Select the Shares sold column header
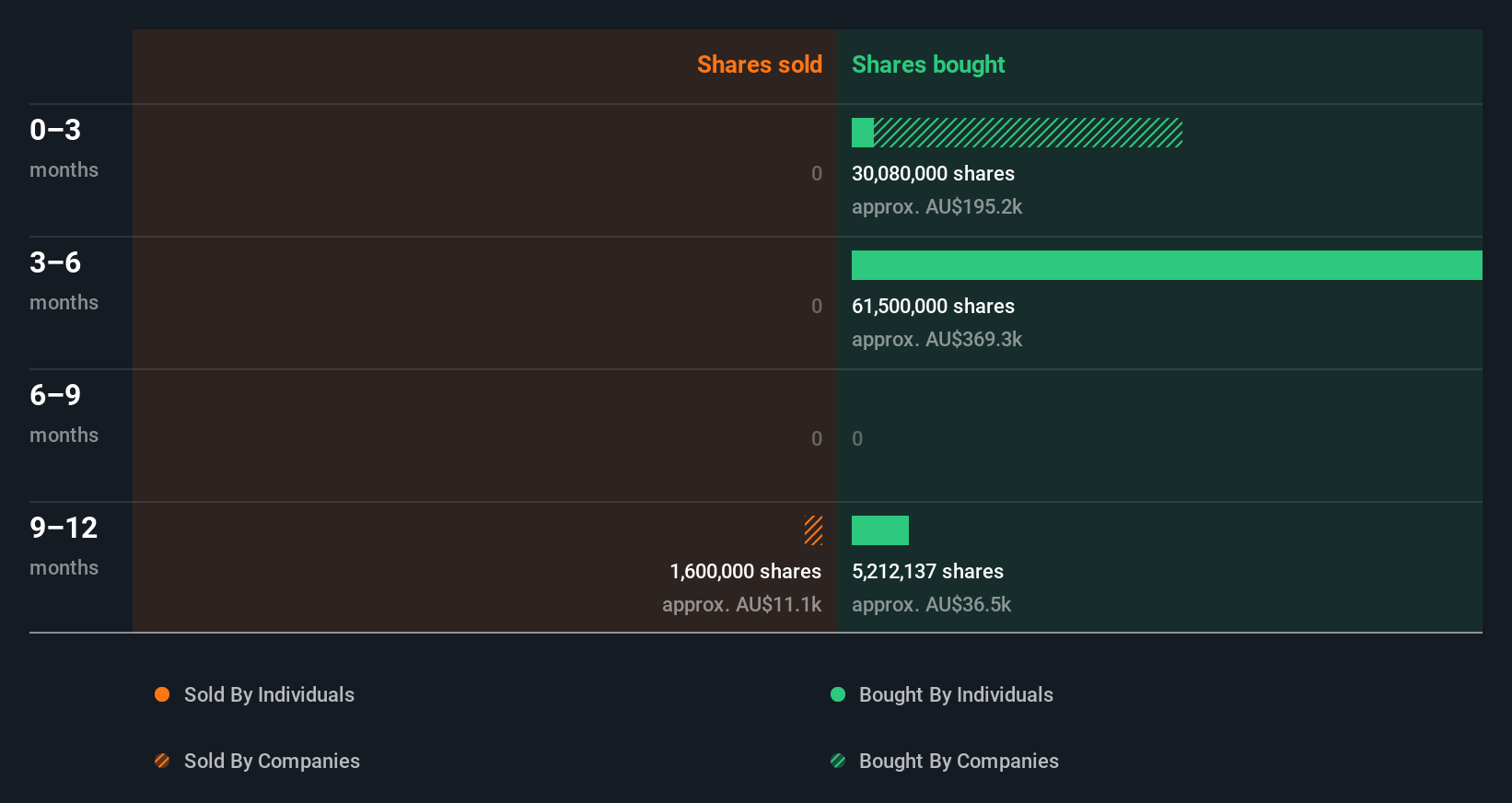The image size is (1512, 803). click(x=760, y=64)
